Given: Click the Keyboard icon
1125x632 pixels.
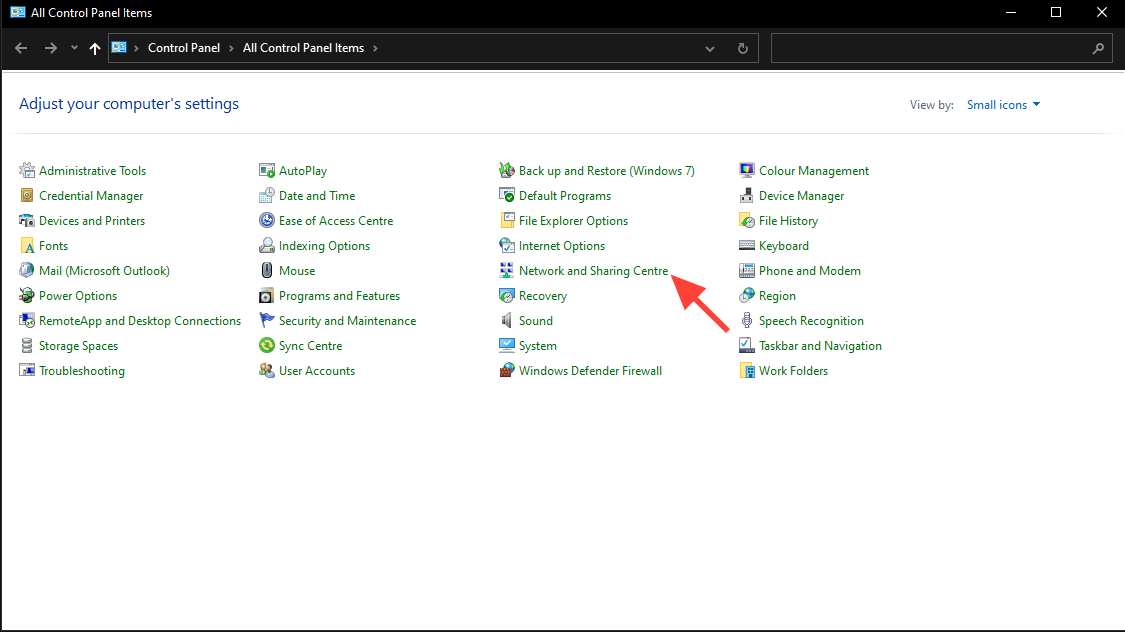Looking at the screenshot, I should [x=747, y=246].
